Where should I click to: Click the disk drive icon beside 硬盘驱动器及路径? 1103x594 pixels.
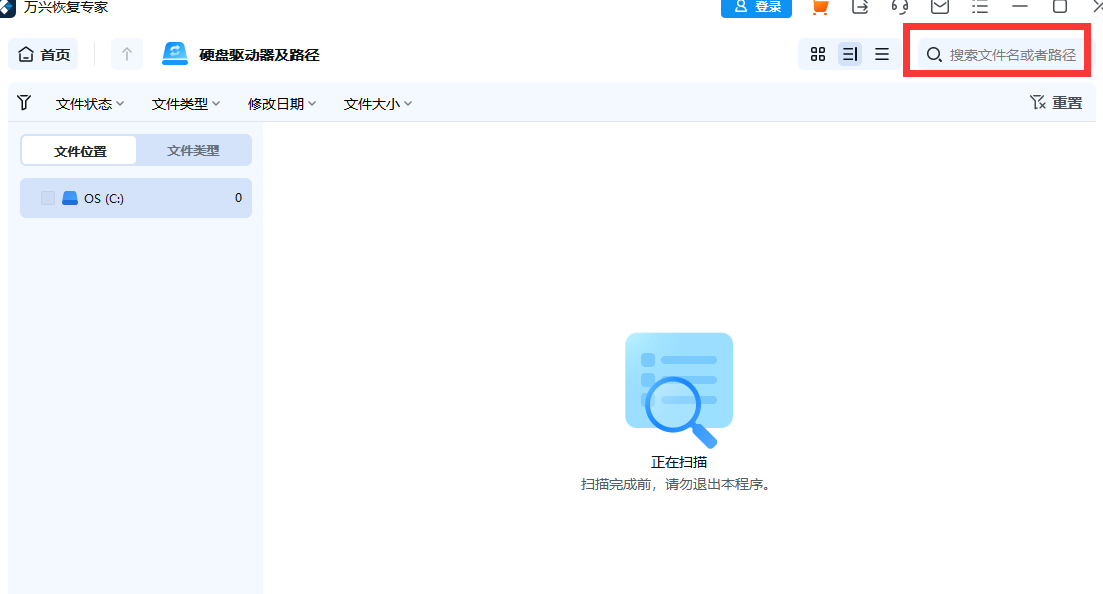tap(175, 53)
